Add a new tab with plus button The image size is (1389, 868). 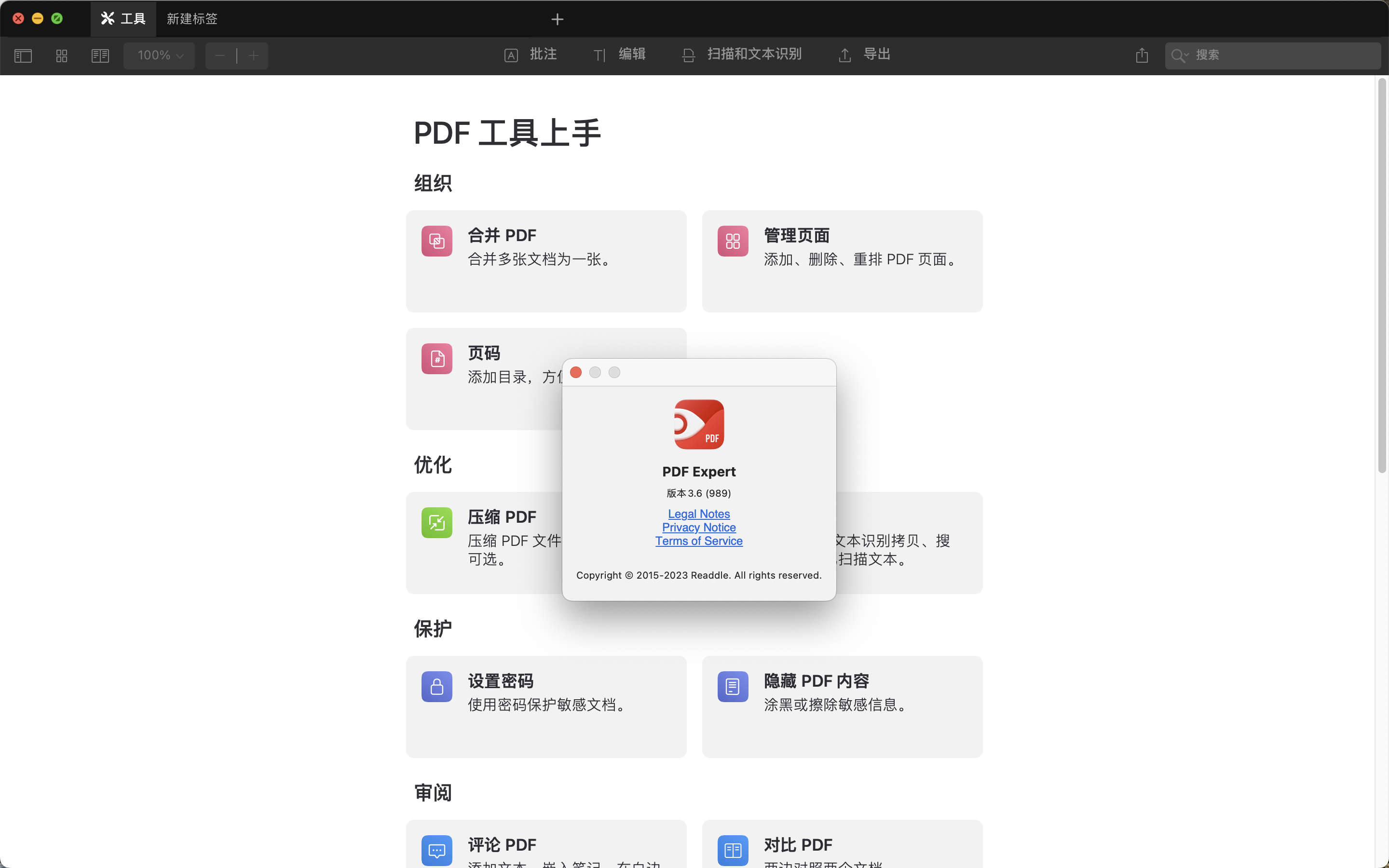pyautogui.click(x=558, y=19)
